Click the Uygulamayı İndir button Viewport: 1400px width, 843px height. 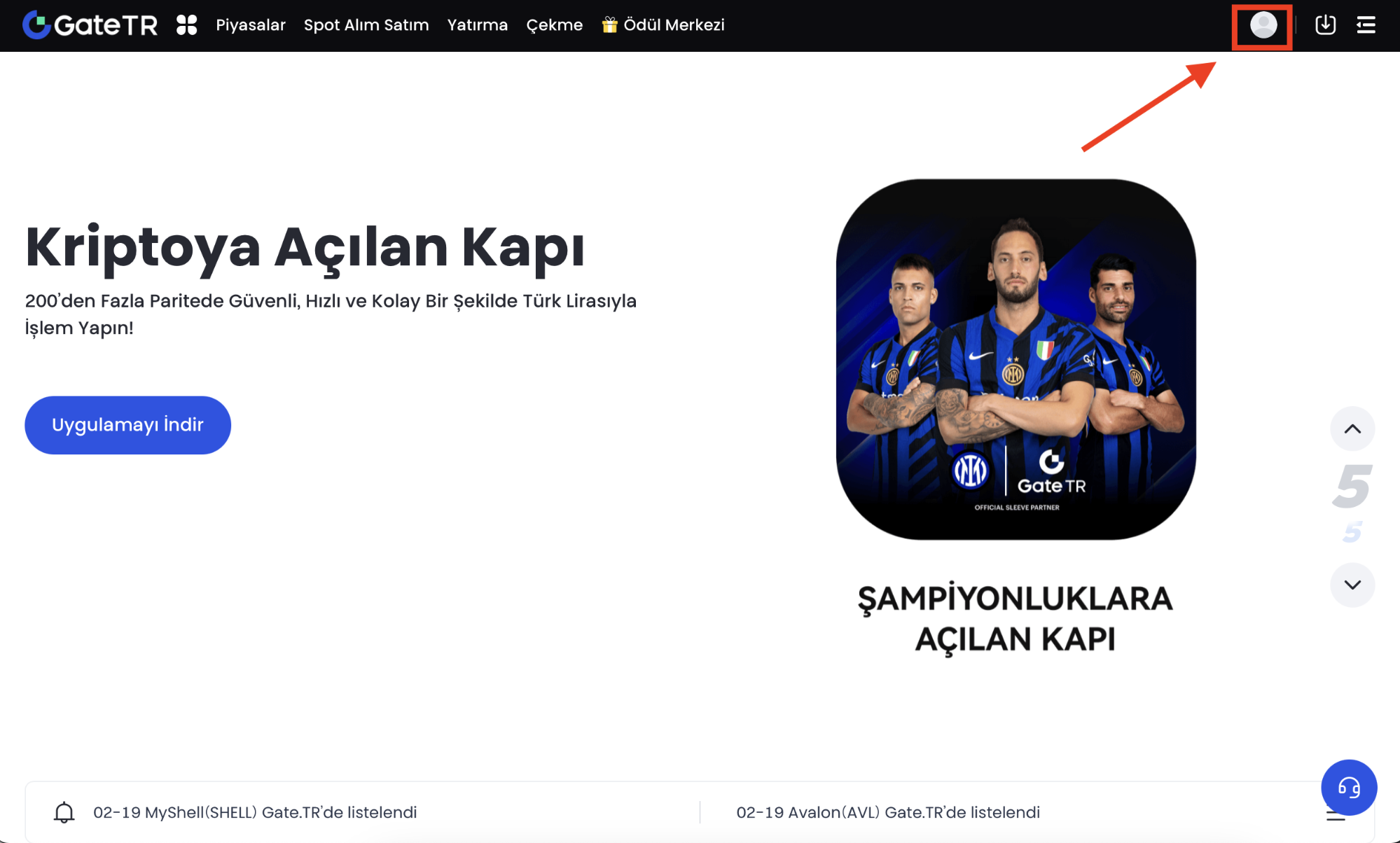tap(127, 425)
